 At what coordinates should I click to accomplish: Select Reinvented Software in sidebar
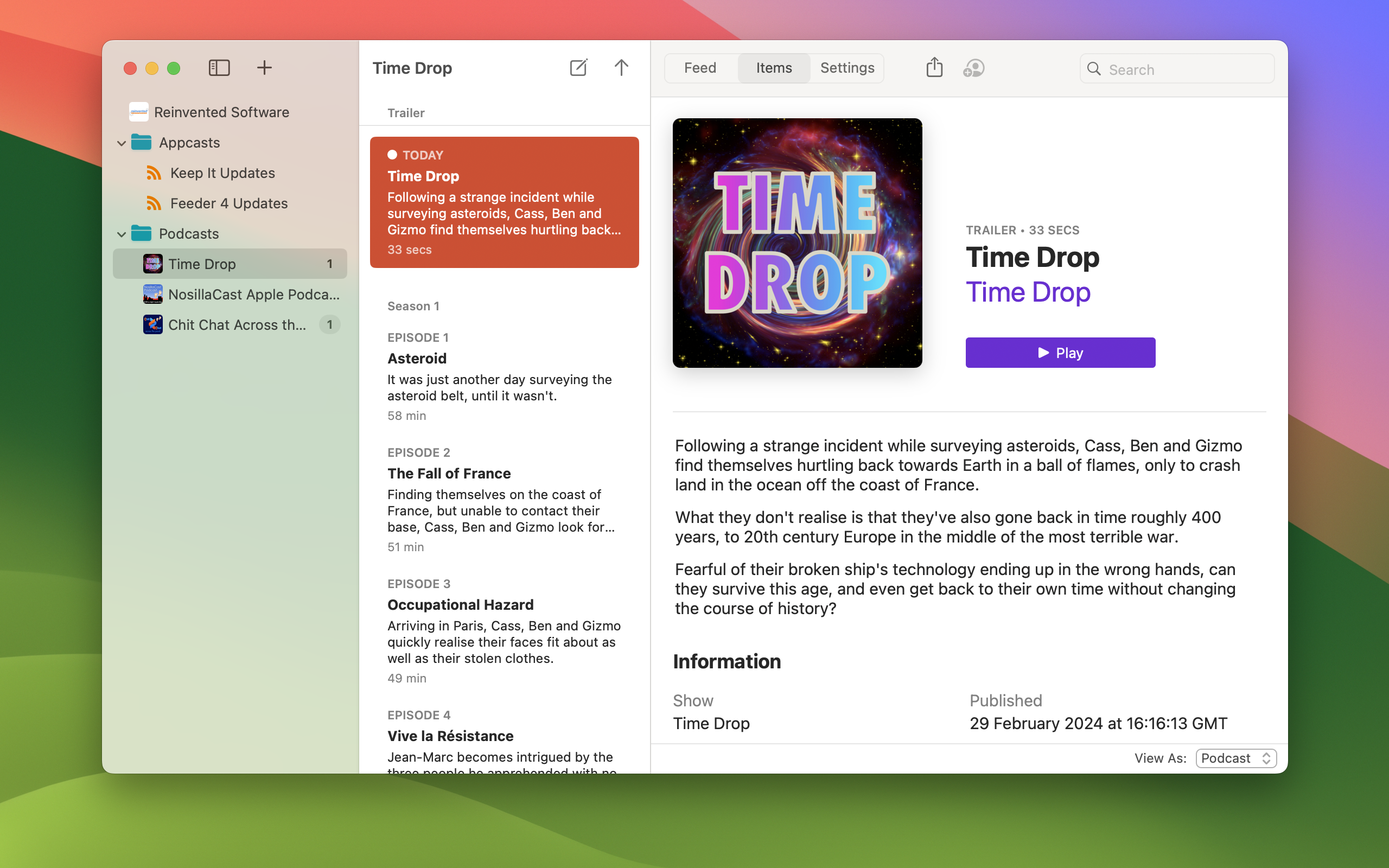tap(230, 112)
